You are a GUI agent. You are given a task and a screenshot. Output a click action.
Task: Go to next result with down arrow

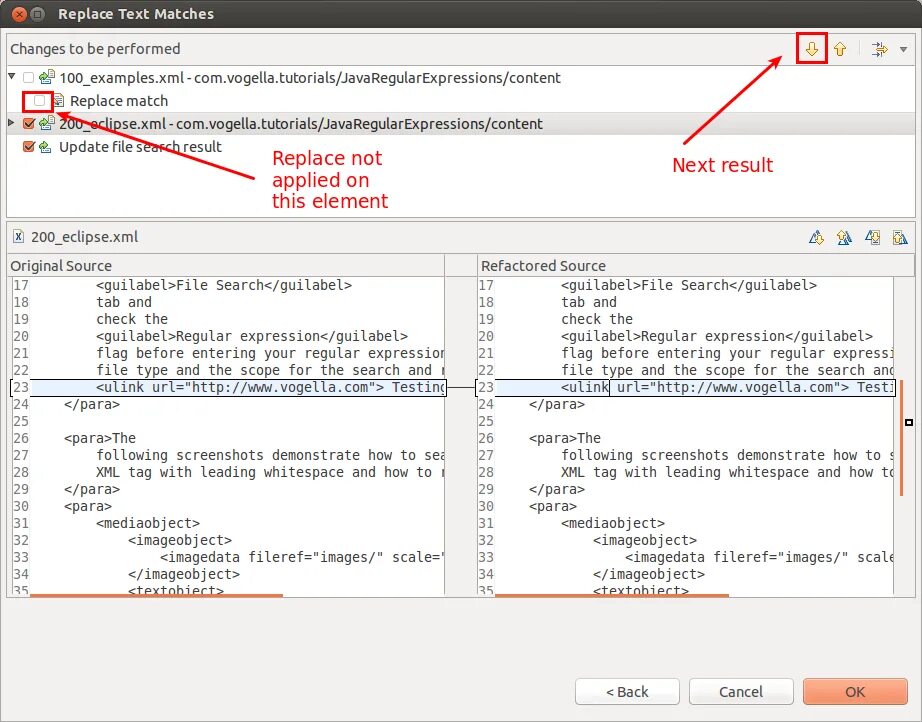pos(811,49)
